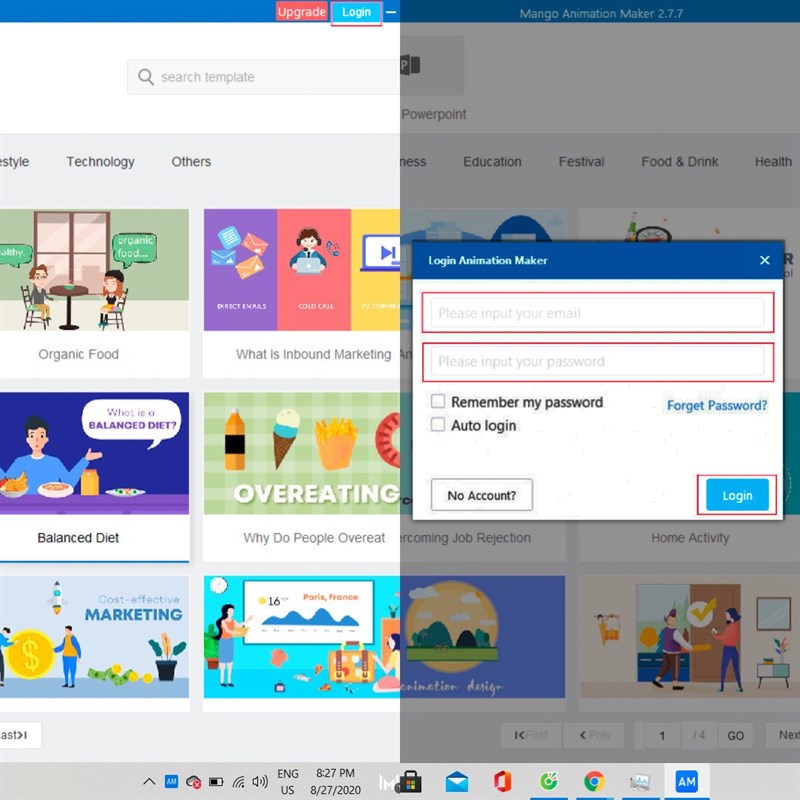Click the AM tray icon
This screenshot has width=800, height=800.
tap(171, 781)
